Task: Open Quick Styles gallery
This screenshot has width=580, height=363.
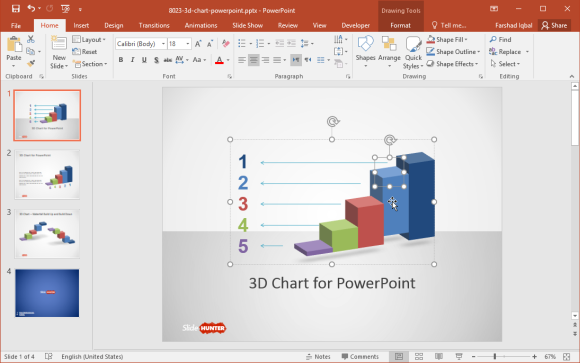Action: (413, 53)
